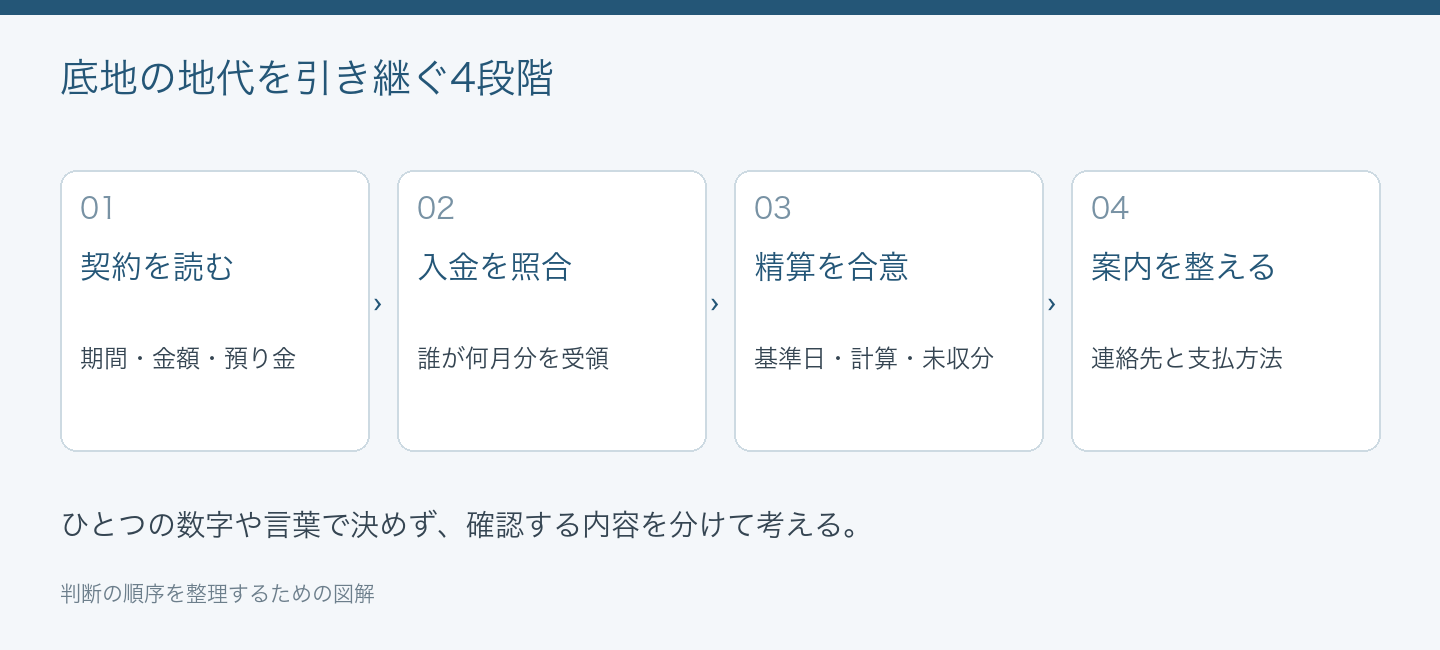Click the step number 02 label

[436, 208]
